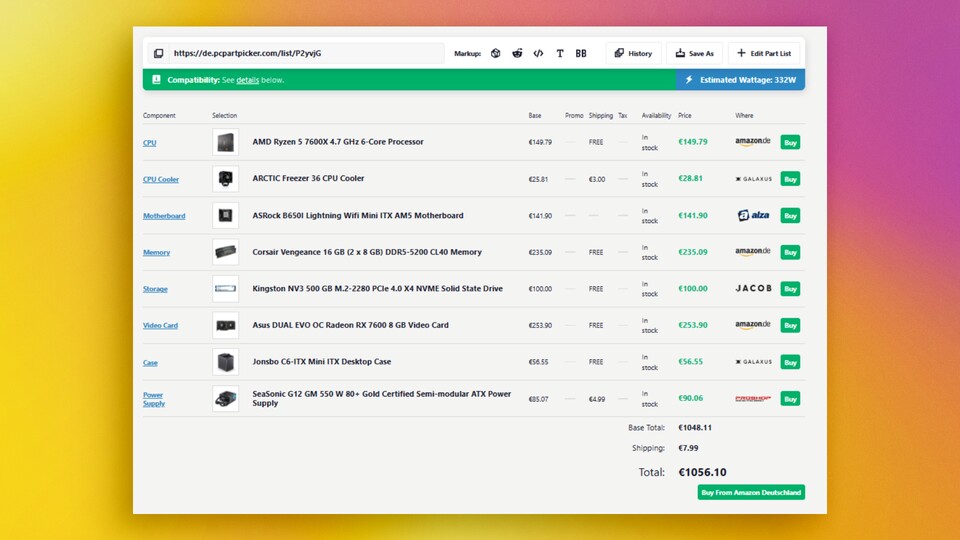Click Proshop logo in Power Supply row
960x540 pixels.
tap(753, 399)
